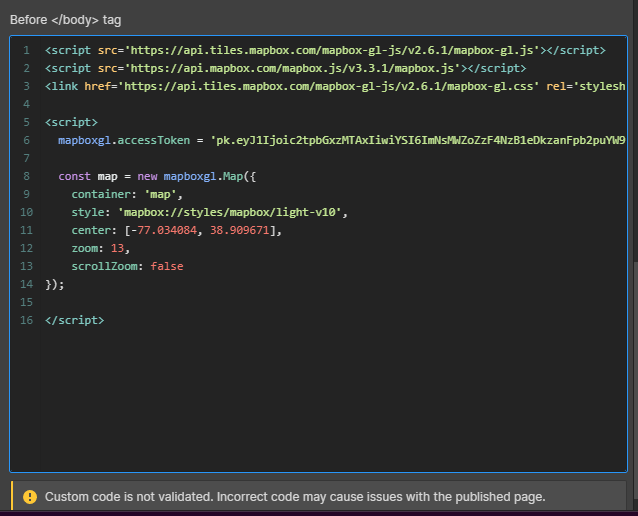
Task: Click the 'Custom code is not validated' warning text
Action: click(295, 496)
